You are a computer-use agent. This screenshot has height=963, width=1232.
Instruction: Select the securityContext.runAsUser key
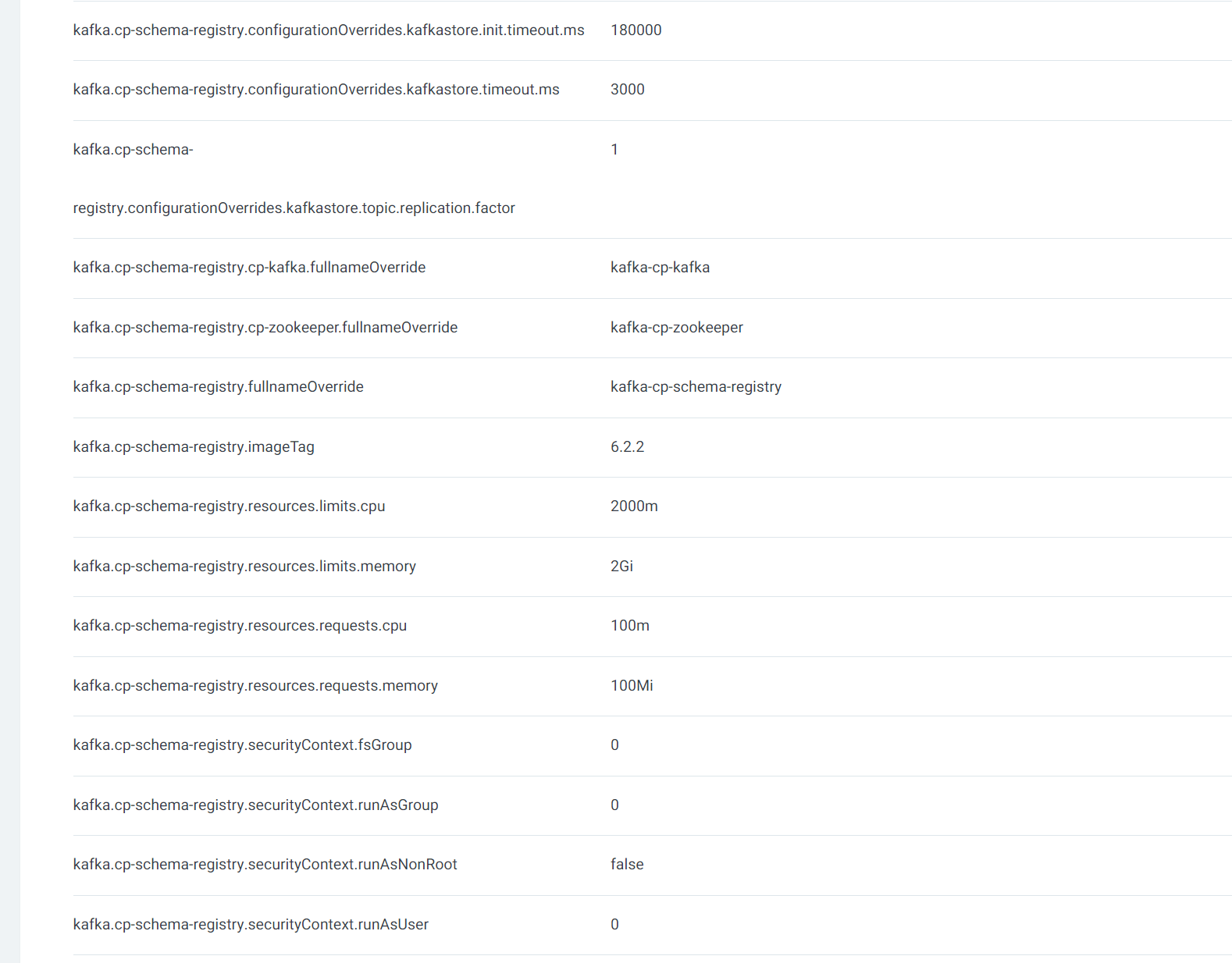click(251, 925)
